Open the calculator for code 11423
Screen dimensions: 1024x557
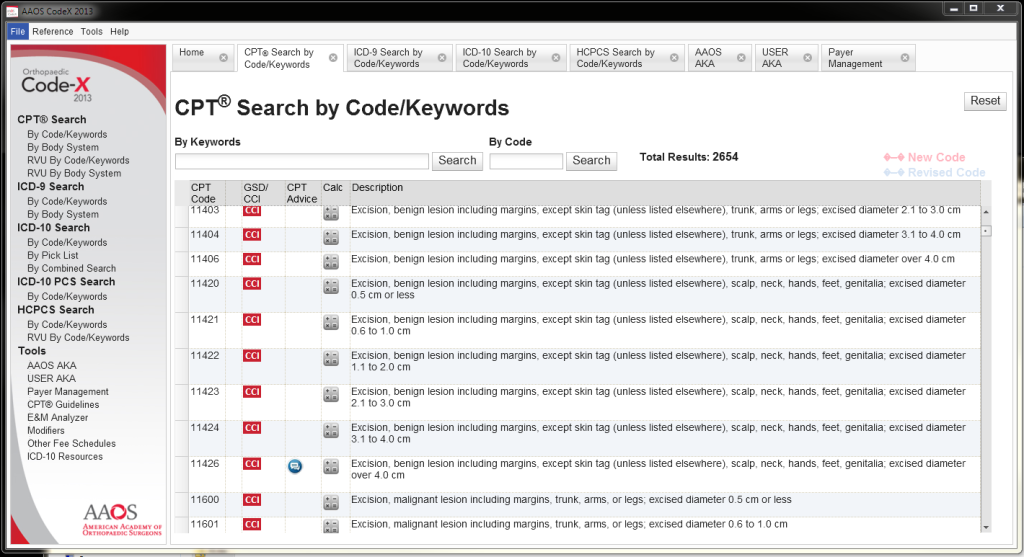(x=331, y=394)
